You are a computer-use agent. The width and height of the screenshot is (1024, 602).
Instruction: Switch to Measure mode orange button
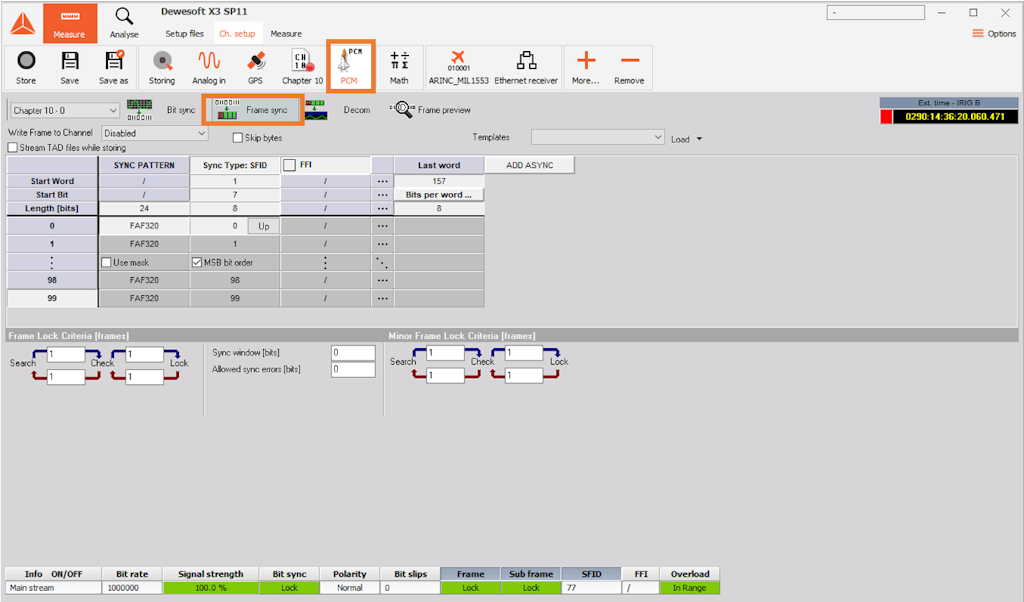click(70, 24)
